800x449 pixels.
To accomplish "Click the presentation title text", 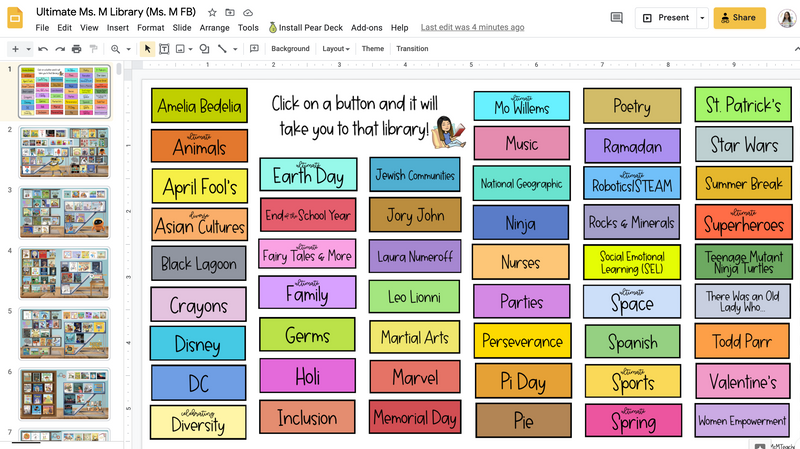I will click(116, 12).
